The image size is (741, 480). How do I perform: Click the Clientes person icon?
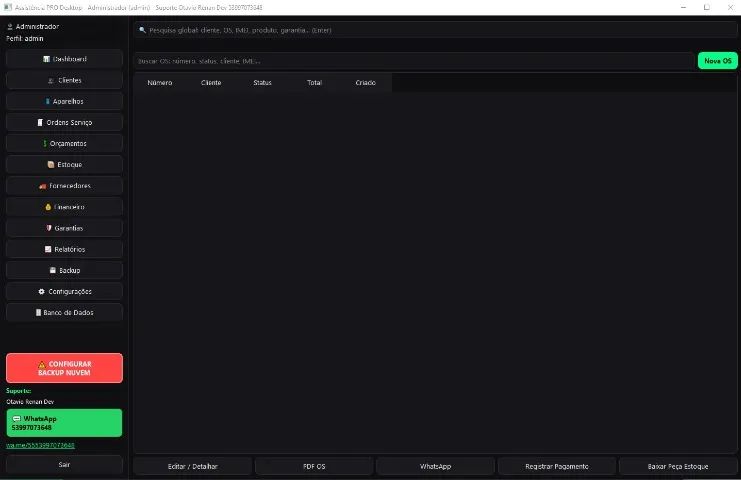[x=51, y=80]
